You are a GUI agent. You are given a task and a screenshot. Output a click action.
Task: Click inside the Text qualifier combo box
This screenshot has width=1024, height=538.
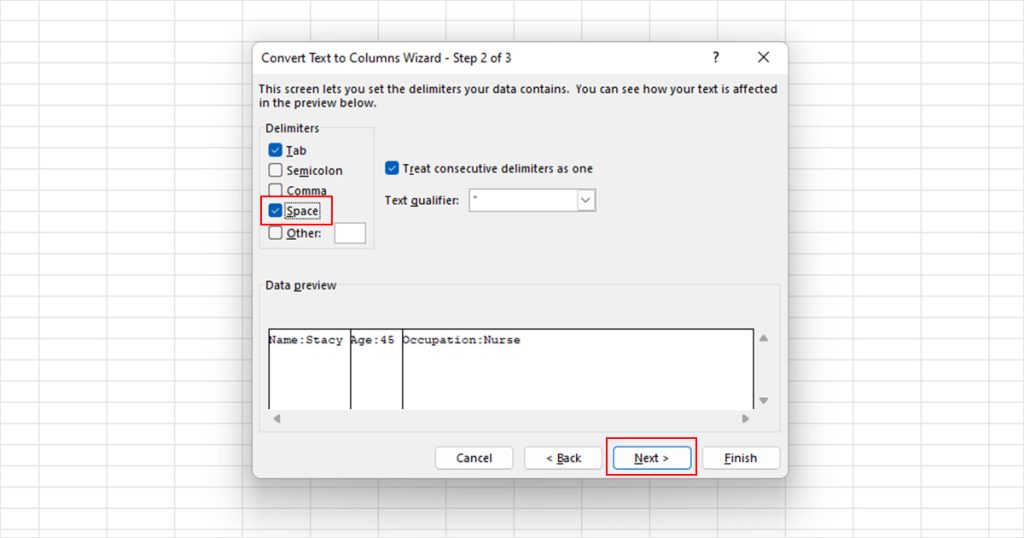click(523, 200)
